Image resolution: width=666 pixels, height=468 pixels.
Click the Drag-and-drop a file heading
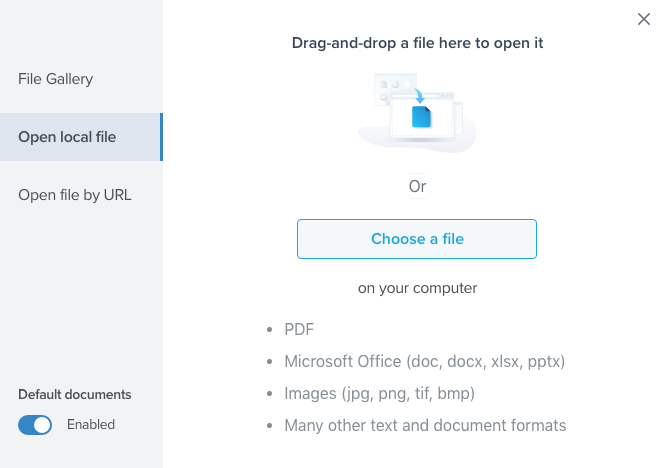[417, 43]
